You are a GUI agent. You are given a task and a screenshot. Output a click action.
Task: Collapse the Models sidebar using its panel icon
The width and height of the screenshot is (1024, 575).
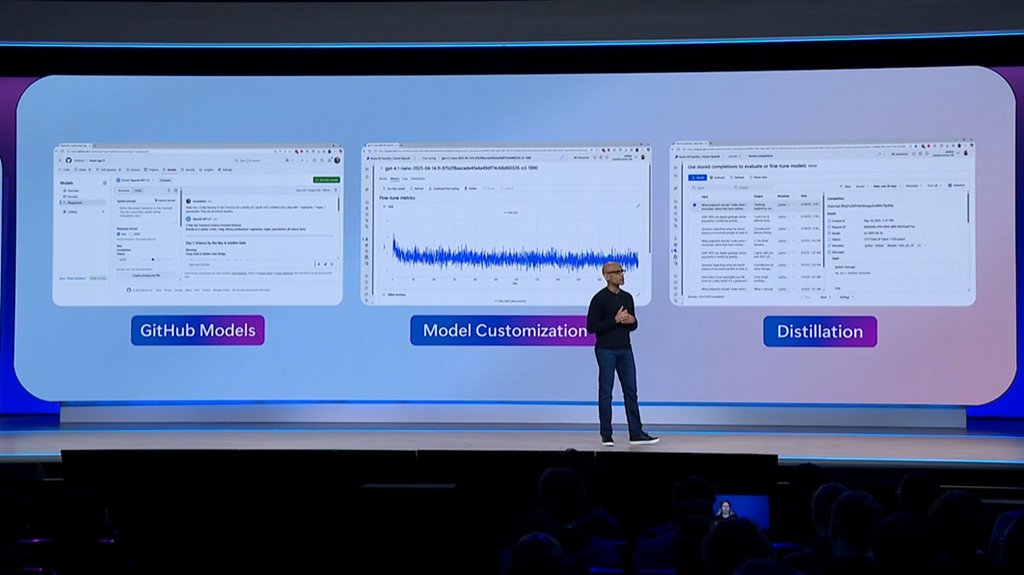click(104, 183)
